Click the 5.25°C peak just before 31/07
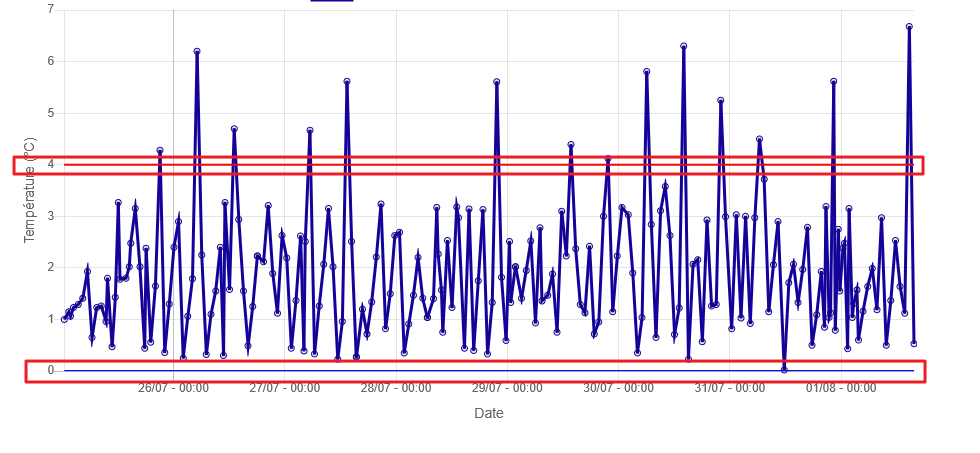Screen dimensions: 980x453 coord(720,100)
